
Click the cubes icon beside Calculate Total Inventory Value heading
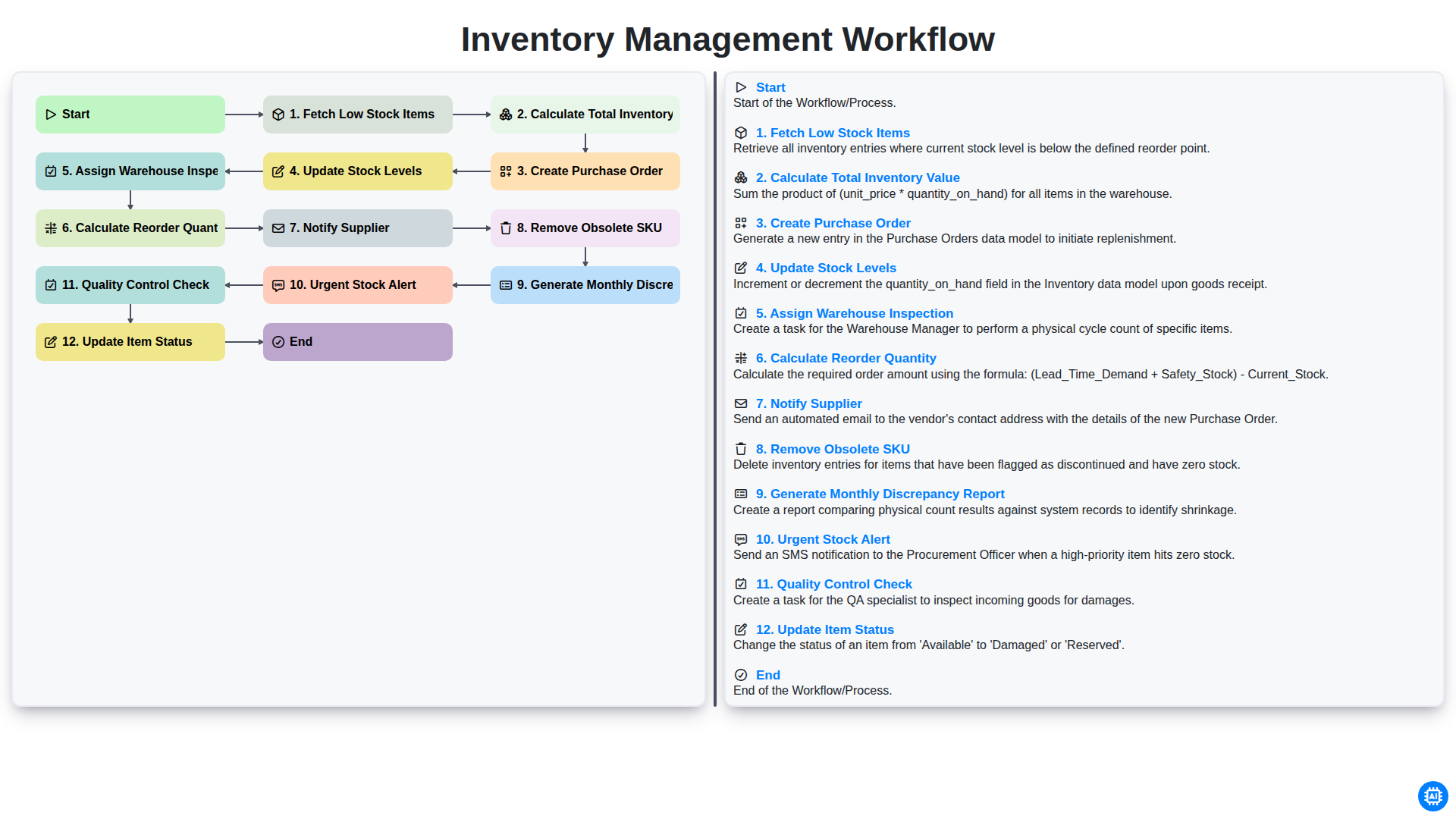(741, 177)
